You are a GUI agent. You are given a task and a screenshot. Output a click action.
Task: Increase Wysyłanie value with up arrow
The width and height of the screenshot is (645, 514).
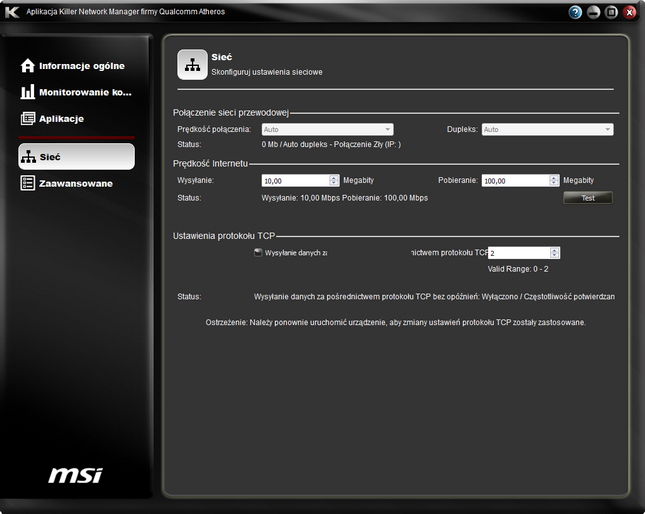(334, 178)
